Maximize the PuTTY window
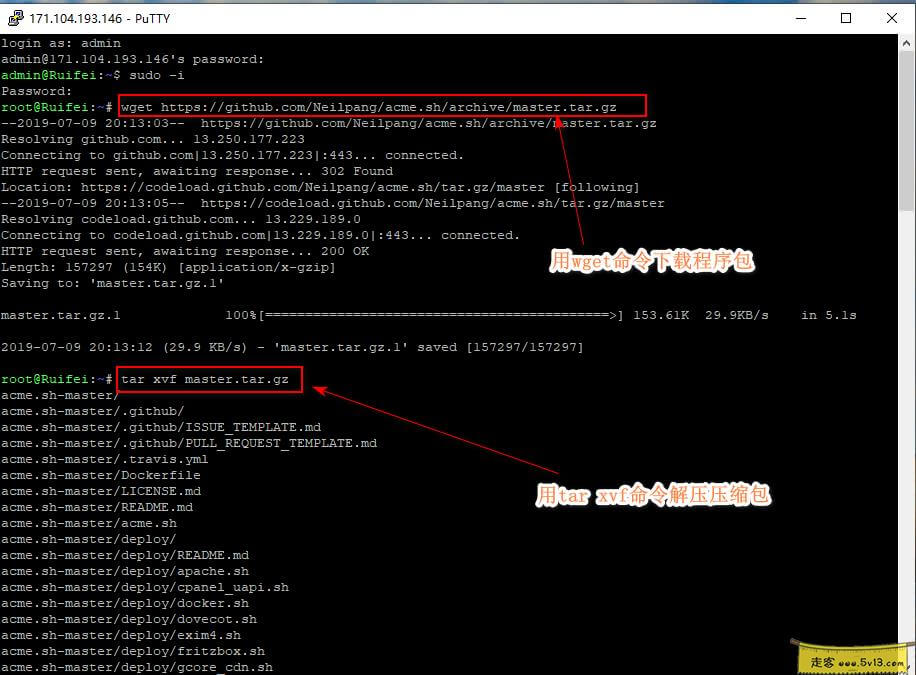The image size is (916, 675). point(845,17)
